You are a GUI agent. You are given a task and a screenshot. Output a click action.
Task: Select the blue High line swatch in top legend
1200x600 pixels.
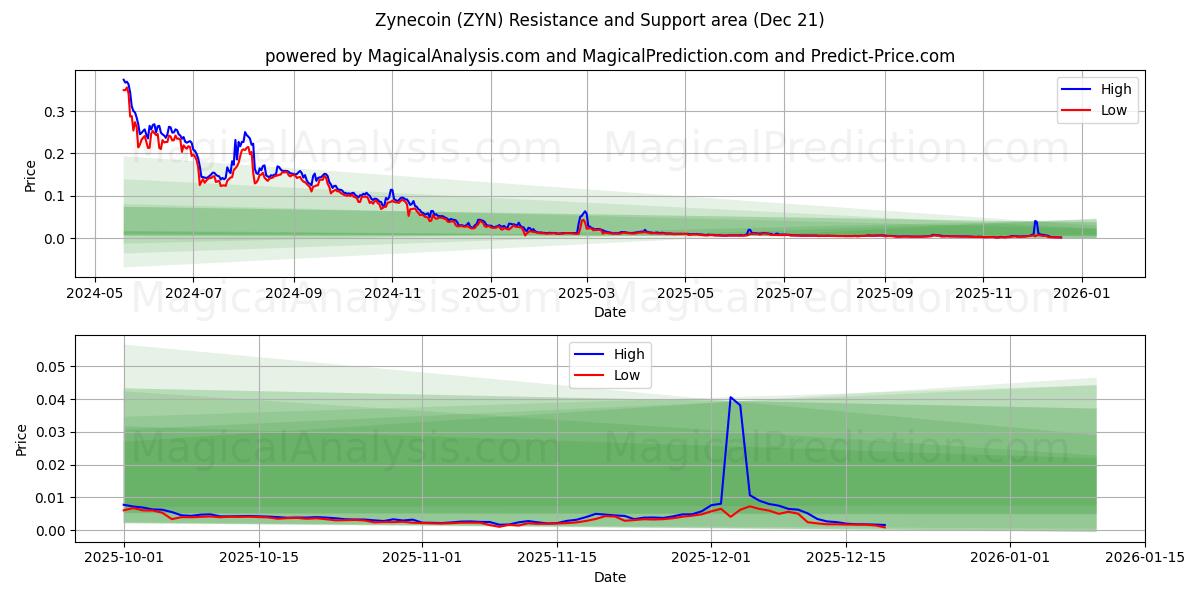pos(1078,89)
